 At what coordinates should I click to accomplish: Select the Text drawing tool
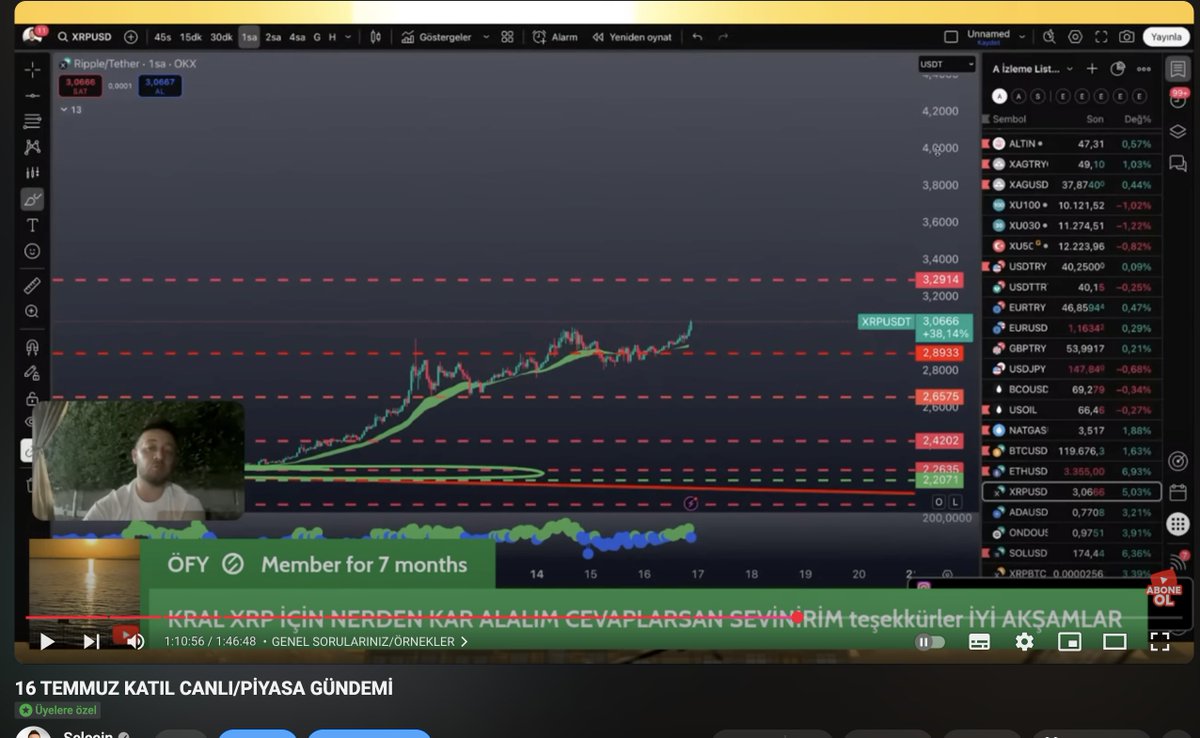33,225
